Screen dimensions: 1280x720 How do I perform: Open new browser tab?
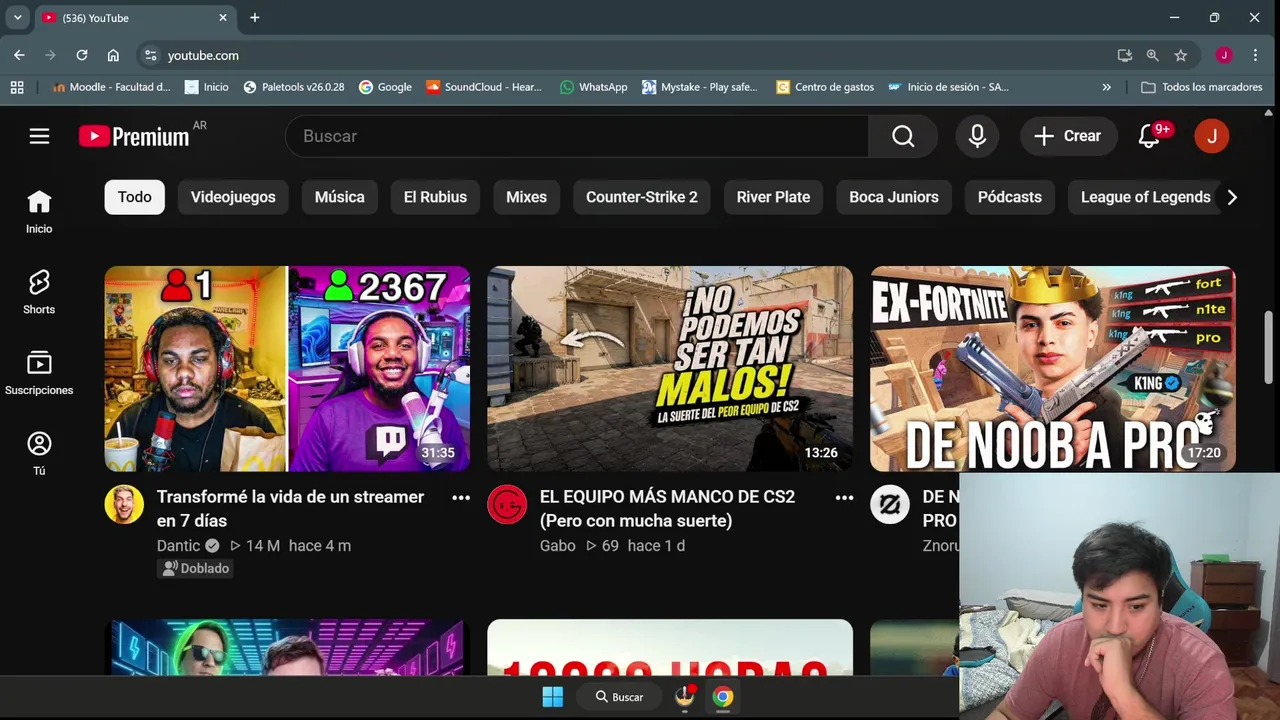[255, 17]
